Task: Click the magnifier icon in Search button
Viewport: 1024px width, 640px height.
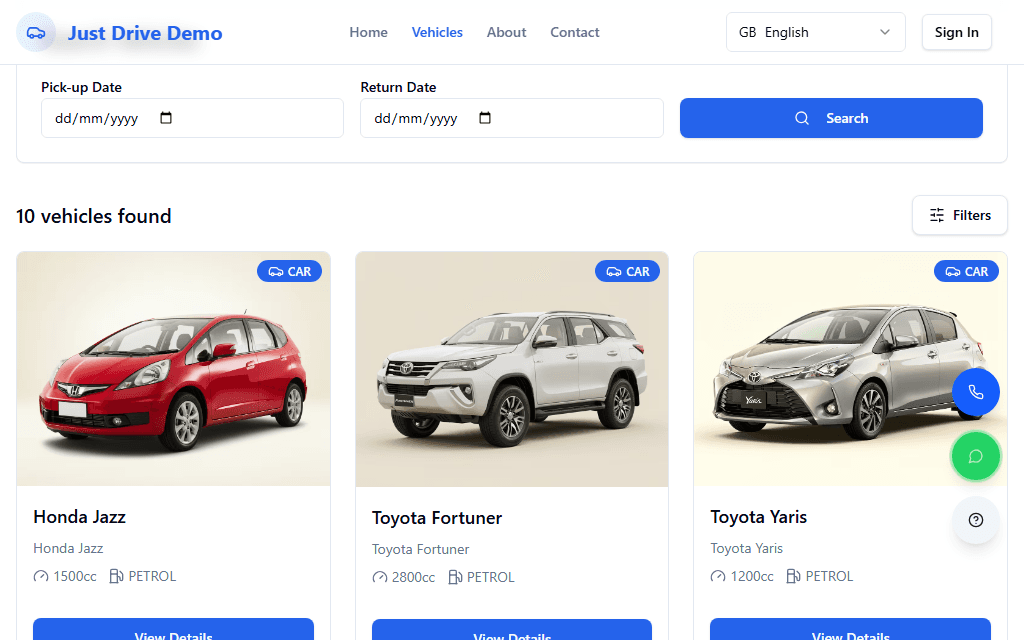Action: click(x=802, y=118)
